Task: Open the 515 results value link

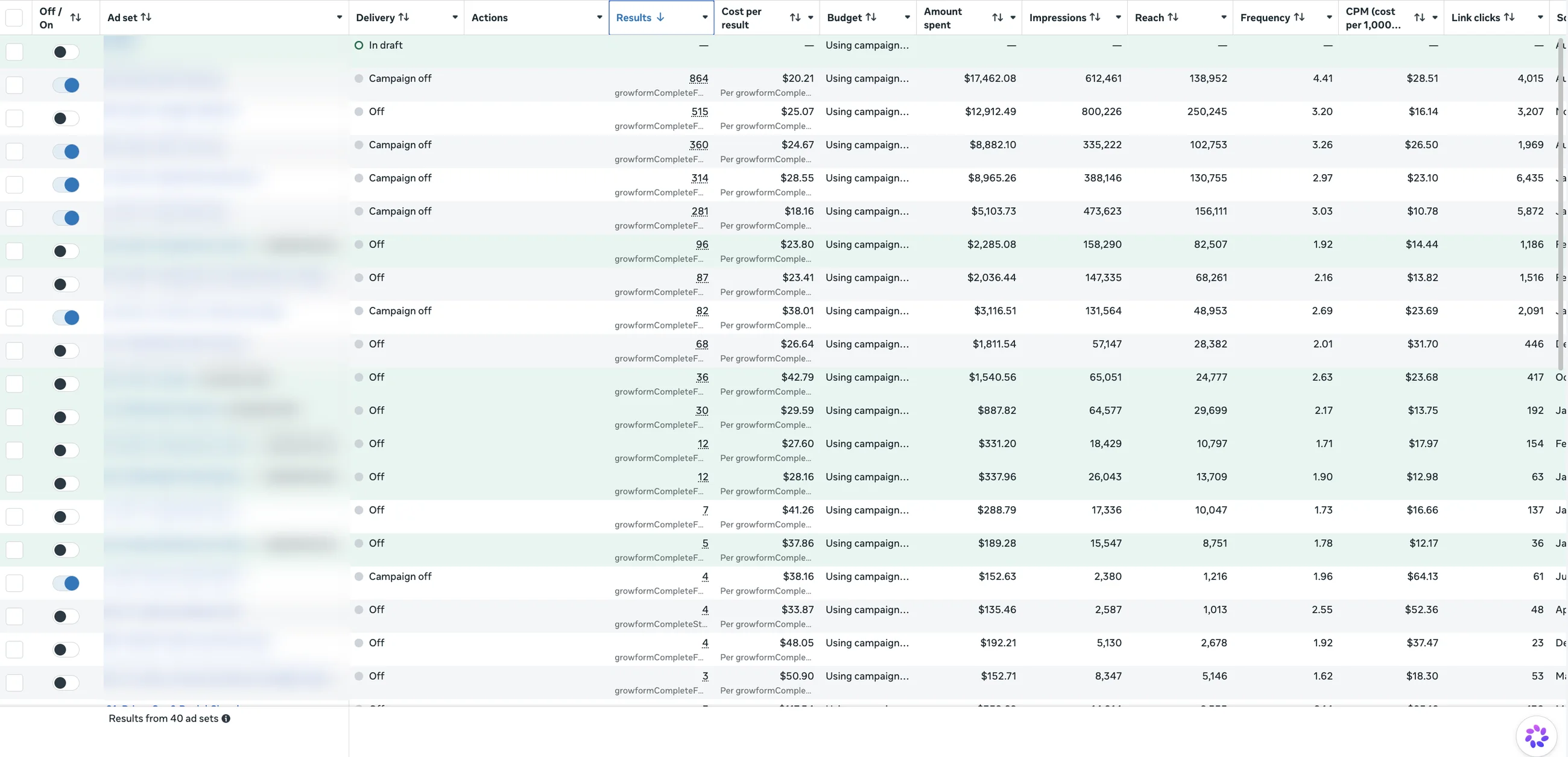Action: click(x=700, y=112)
